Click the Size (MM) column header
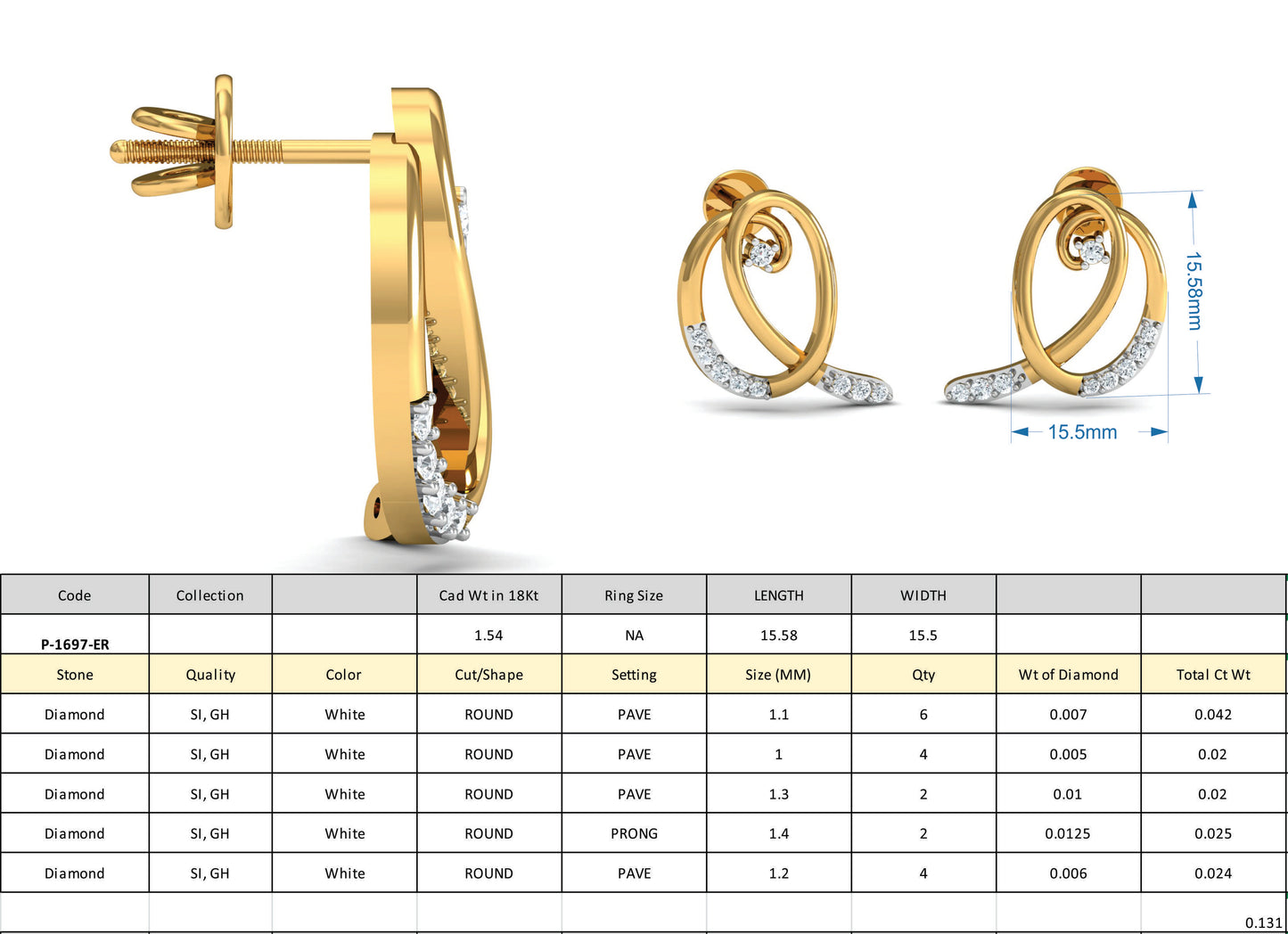 pos(779,675)
